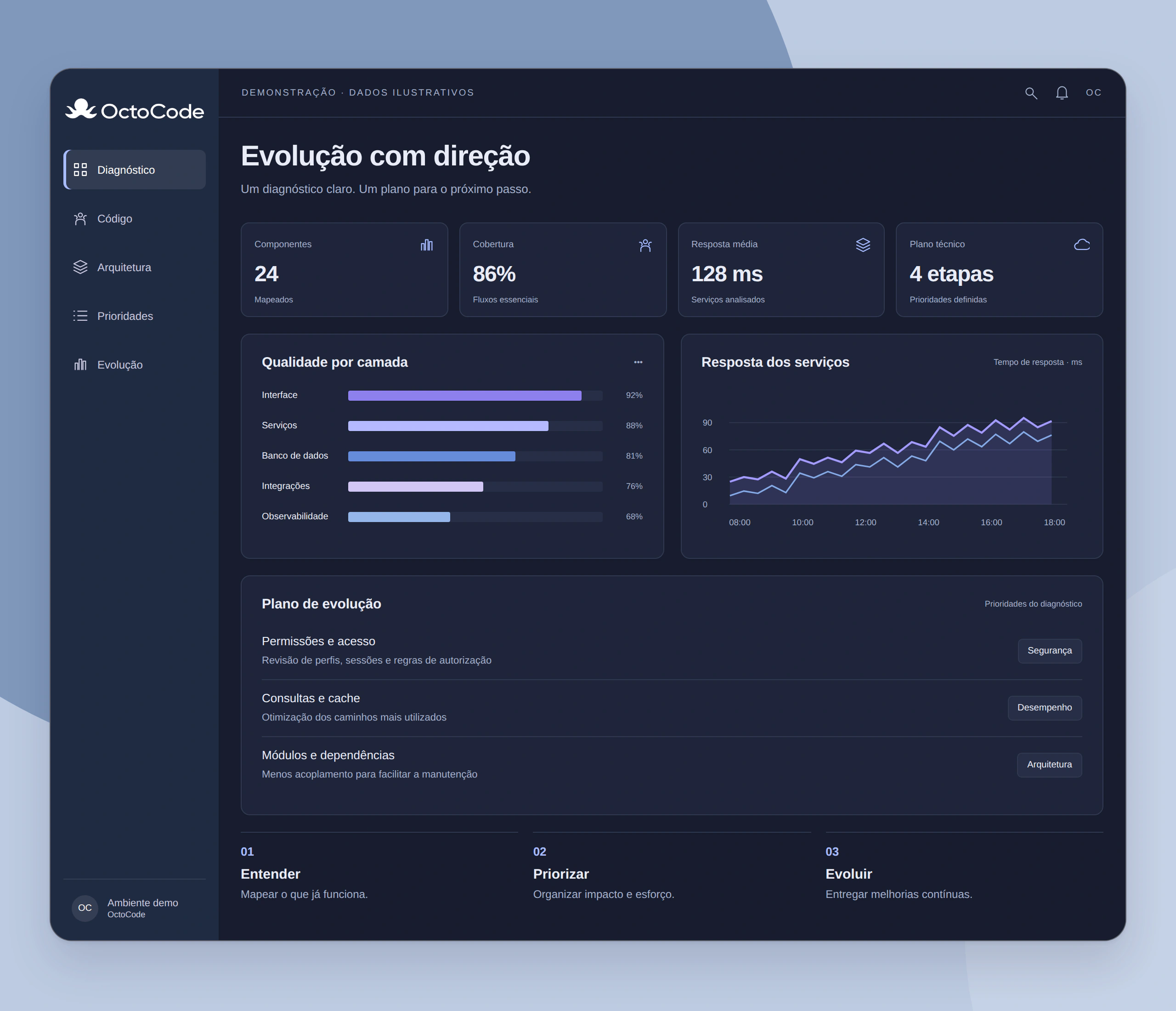1176x1011 pixels.
Task: Click the Interface quality bar
Action: point(475,396)
